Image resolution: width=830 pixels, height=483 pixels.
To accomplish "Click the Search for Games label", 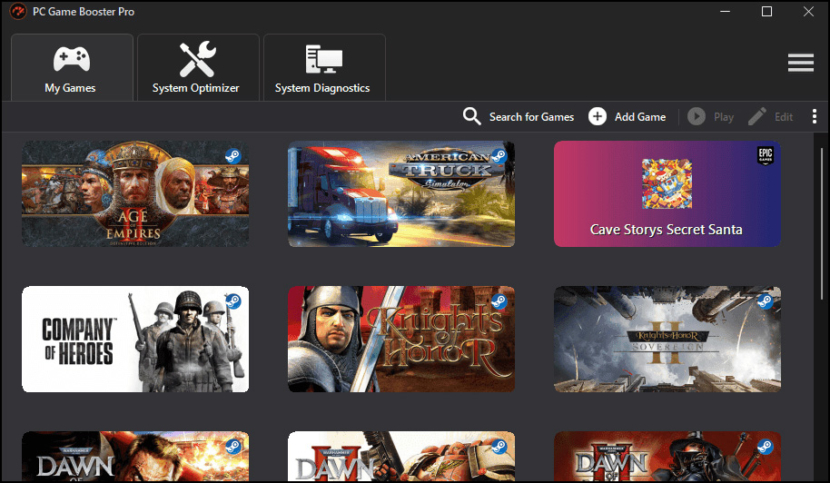I will (x=531, y=117).
